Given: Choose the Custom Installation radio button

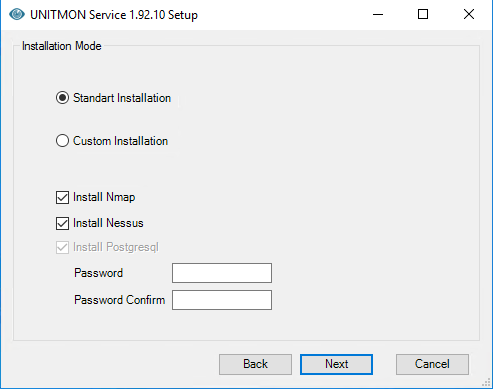Looking at the screenshot, I should 62,141.
